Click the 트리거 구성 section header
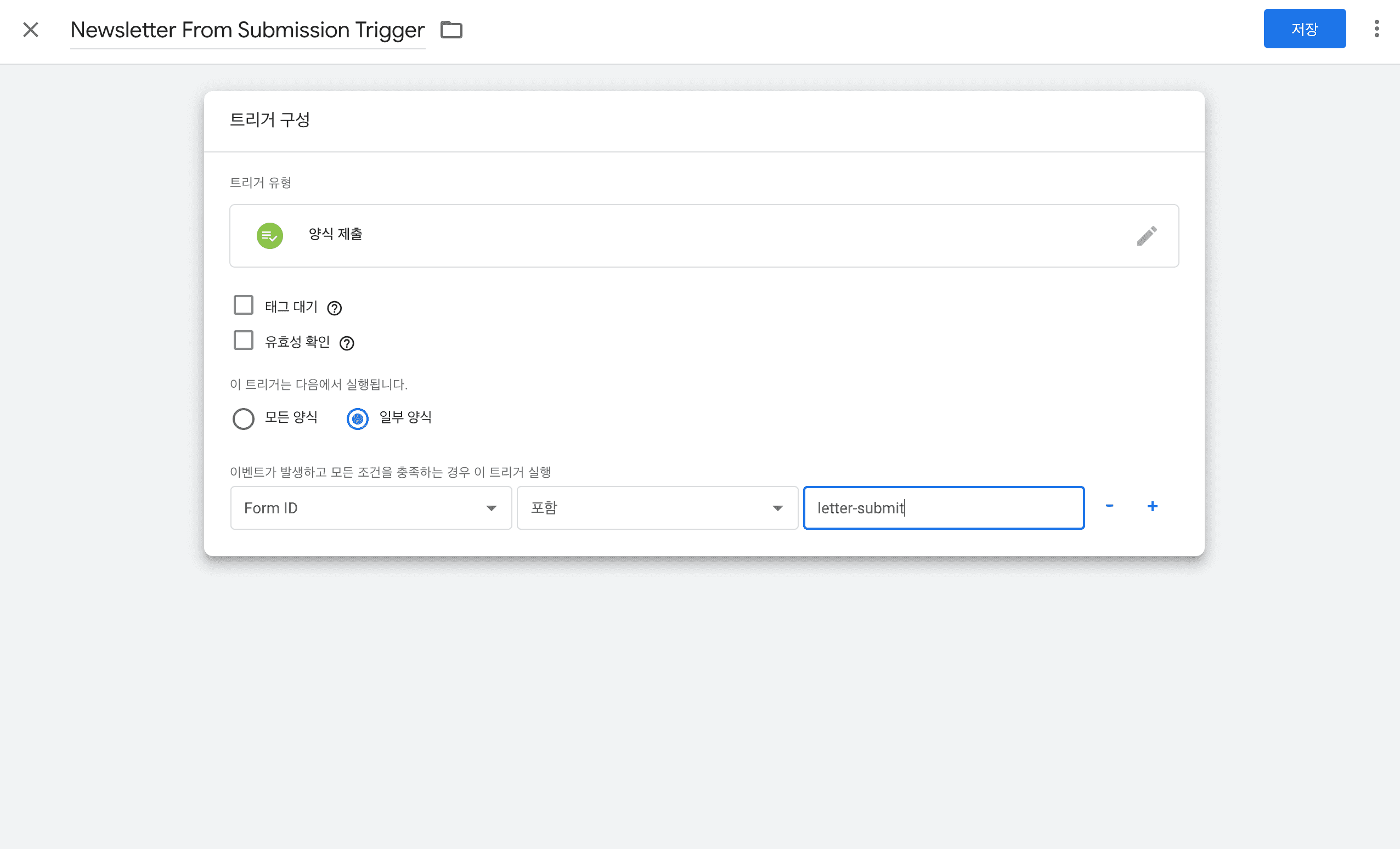This screenshot has width=1400, height=849. (269, 120)
